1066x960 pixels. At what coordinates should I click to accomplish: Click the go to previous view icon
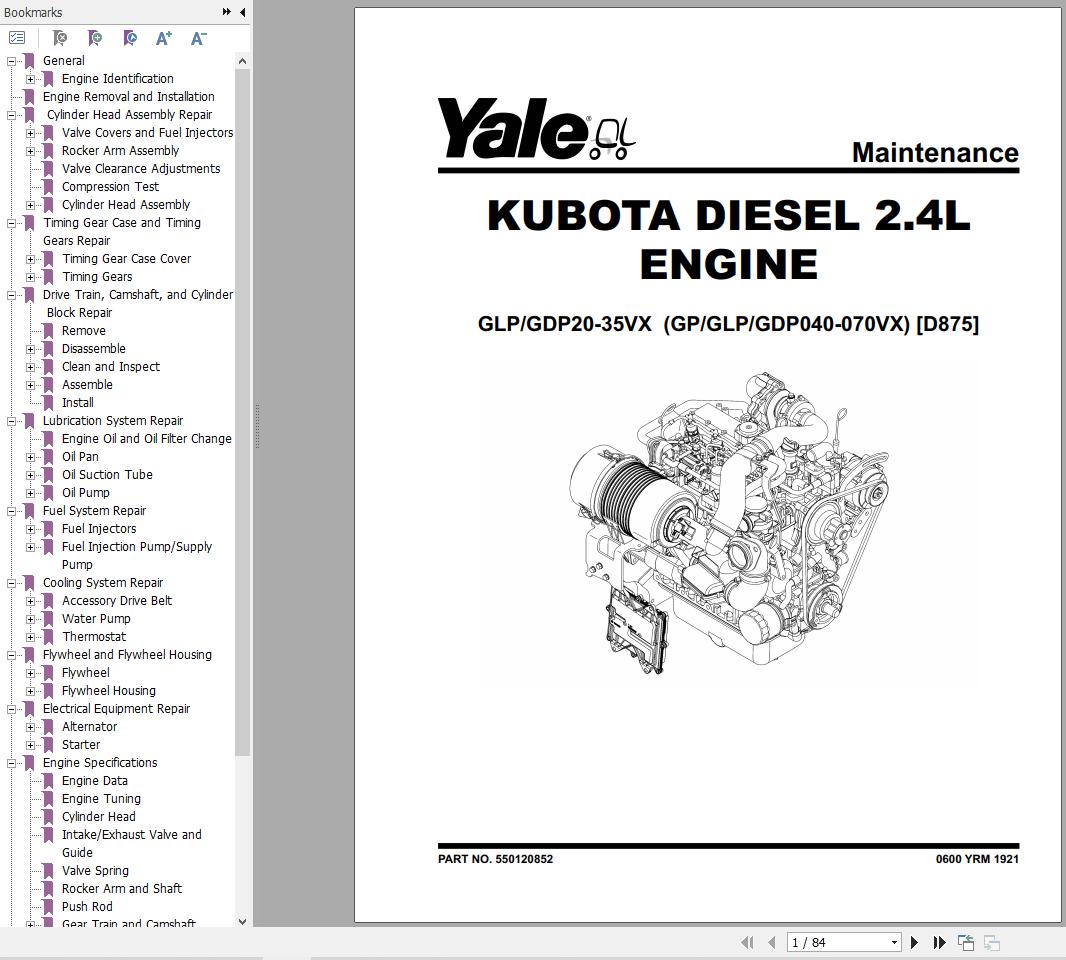(x=966, y=942)
